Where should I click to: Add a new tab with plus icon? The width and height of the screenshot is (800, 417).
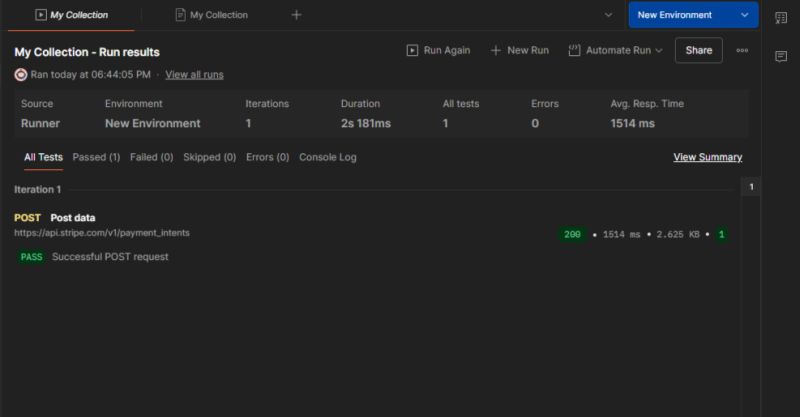[296, 15]
